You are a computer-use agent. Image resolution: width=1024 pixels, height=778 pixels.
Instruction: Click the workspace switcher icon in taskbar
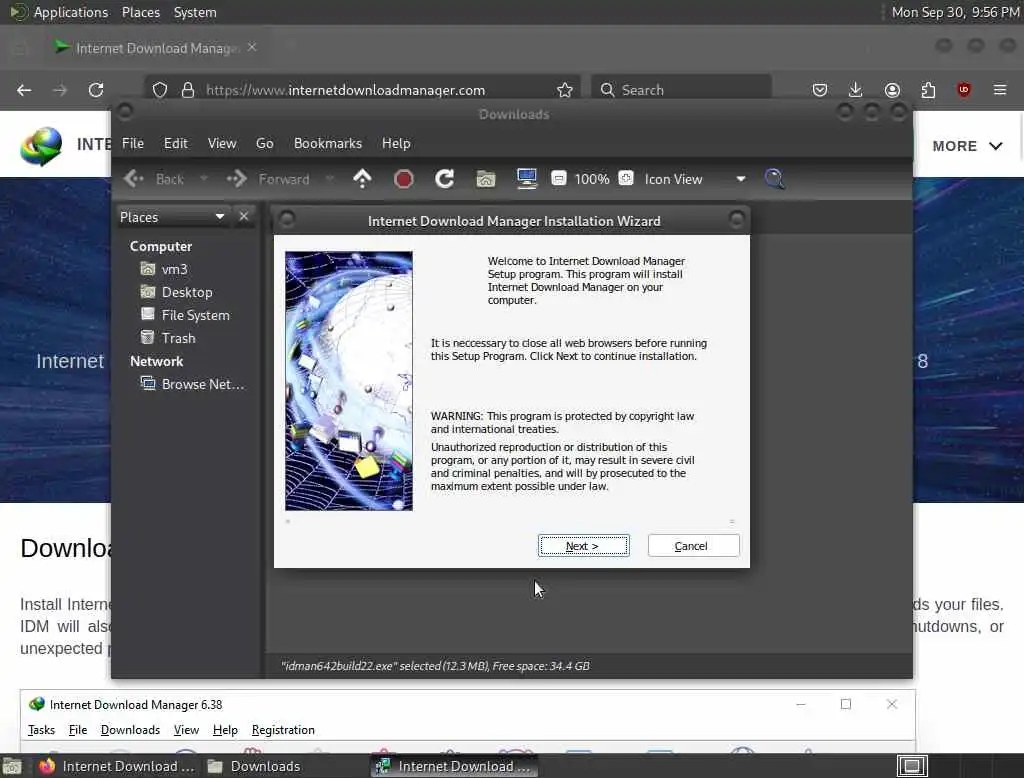(912, 766)
